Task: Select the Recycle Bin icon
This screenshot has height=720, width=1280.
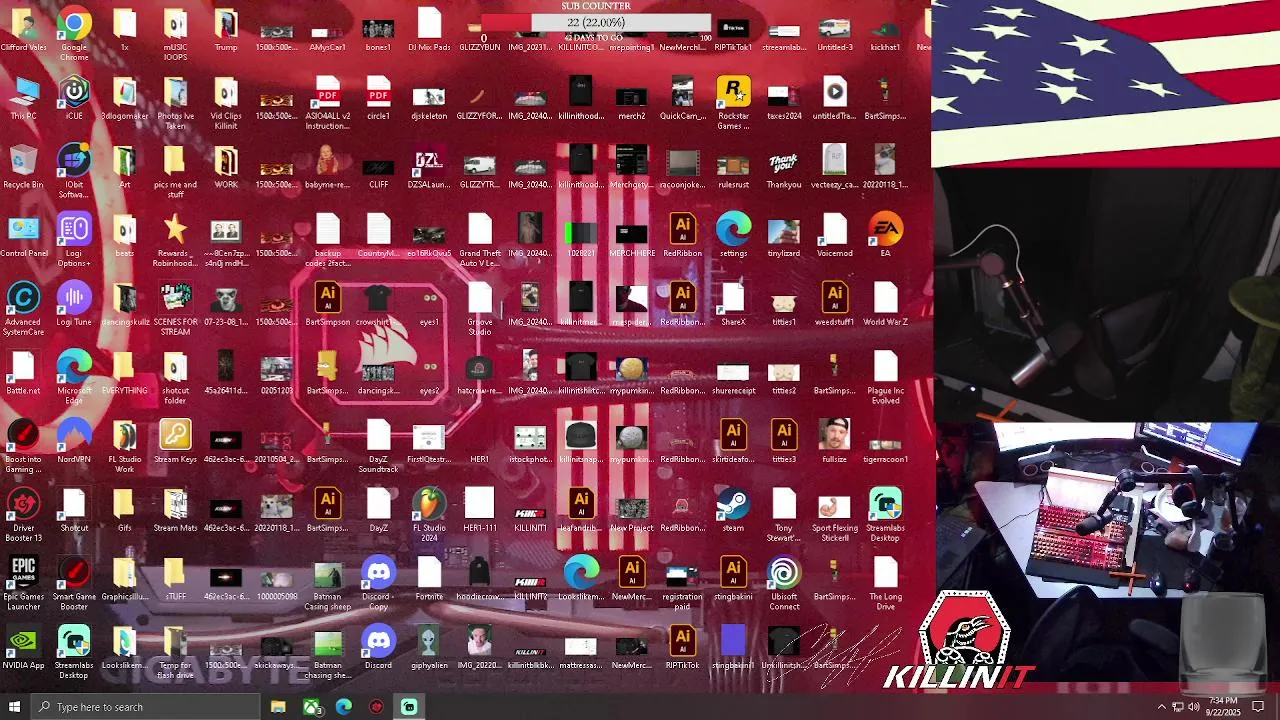Action: [x=23, y=168]
